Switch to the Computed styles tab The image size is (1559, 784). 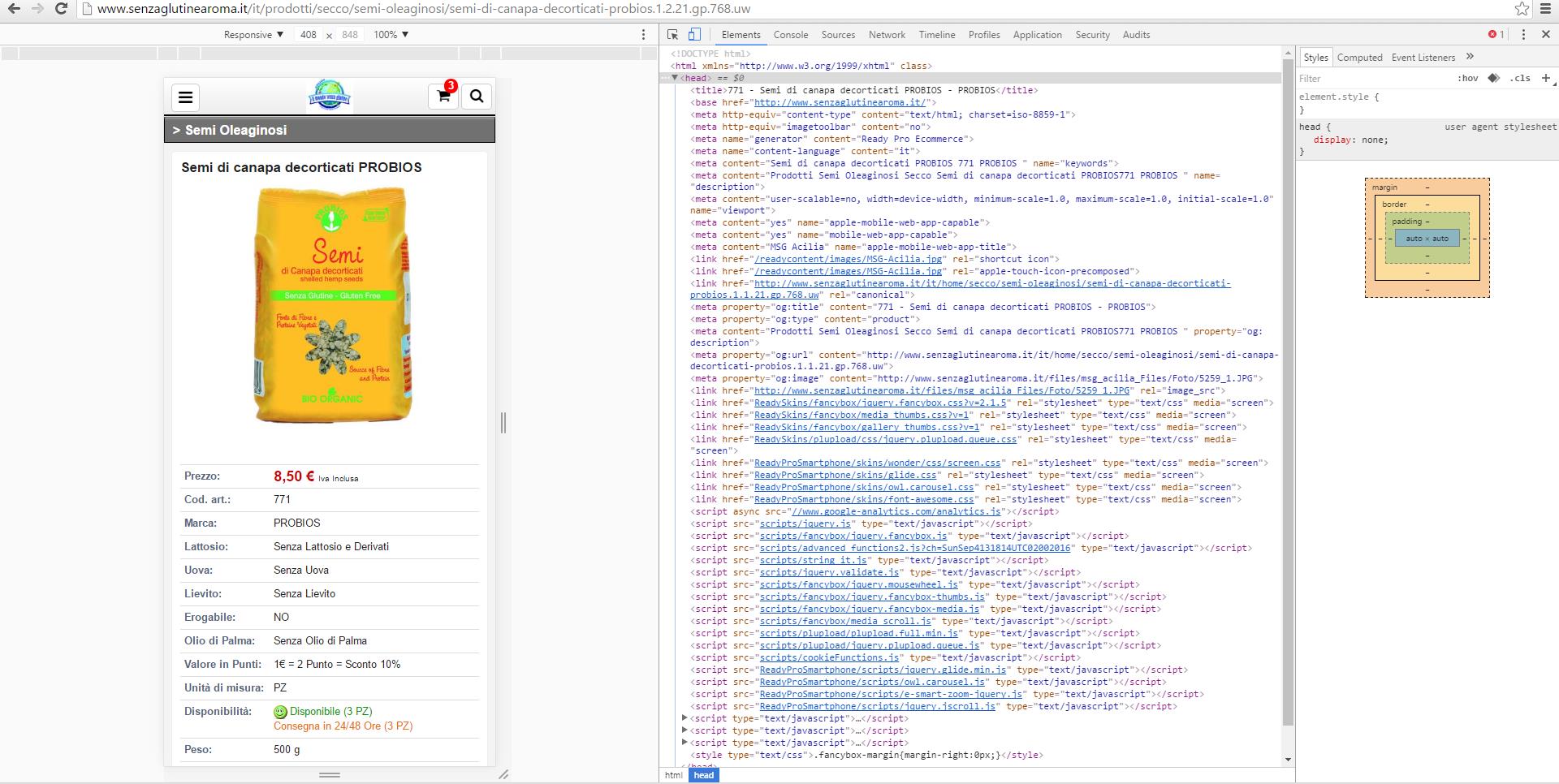coord(1359,58)
